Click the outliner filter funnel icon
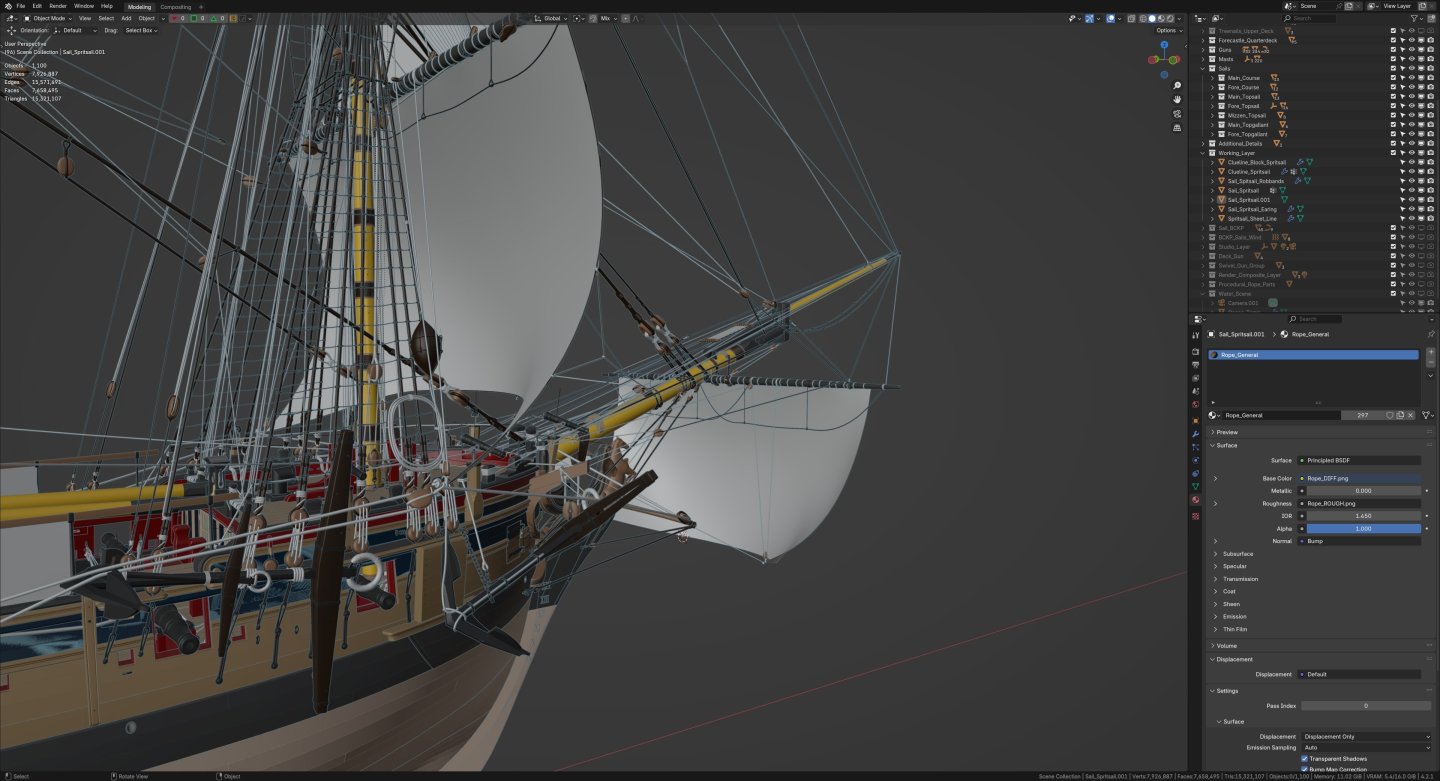Screen dimensions: 1440x781 (1415, 18)
